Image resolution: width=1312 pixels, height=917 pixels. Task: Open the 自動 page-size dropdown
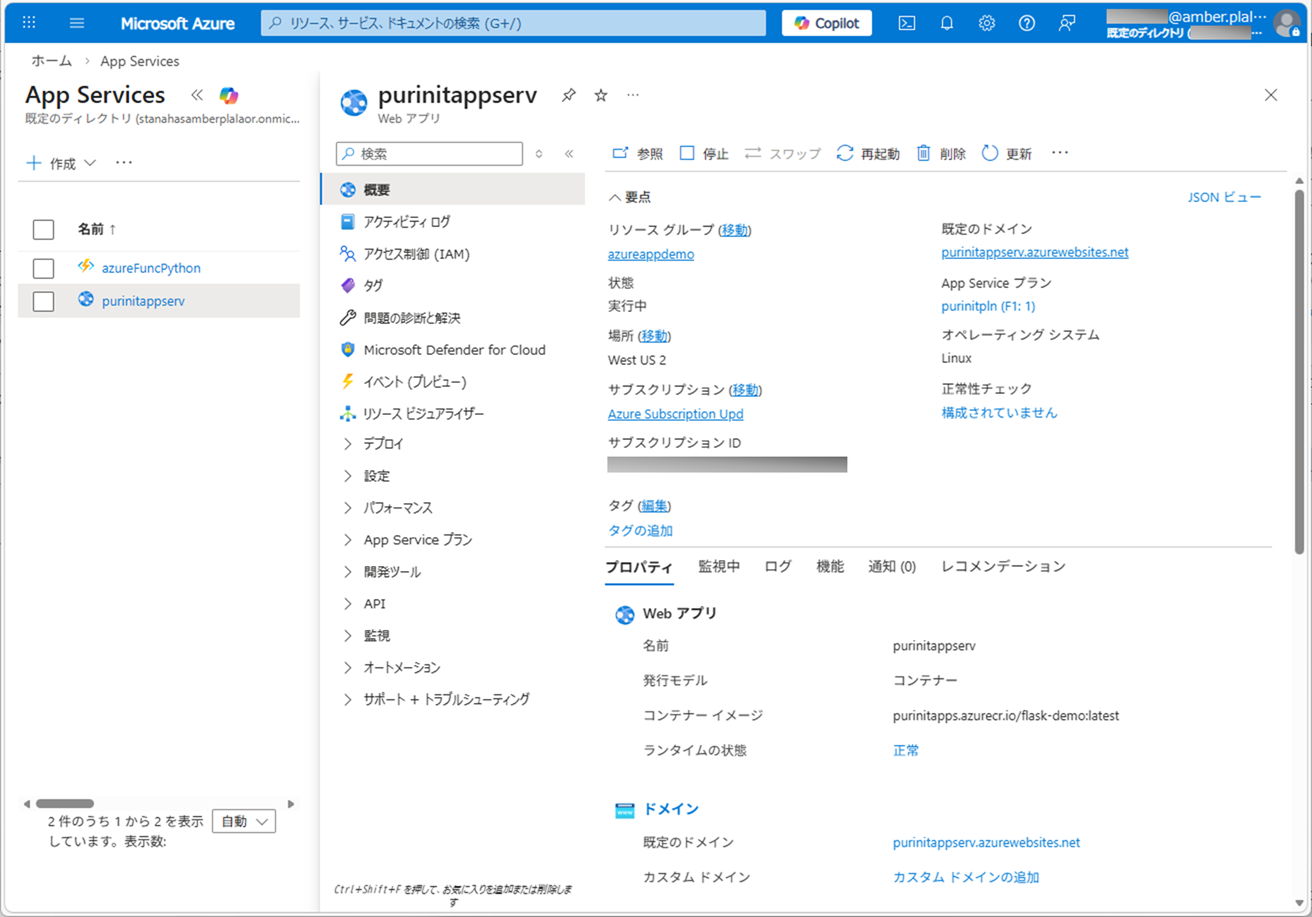(x=244, y=822)
